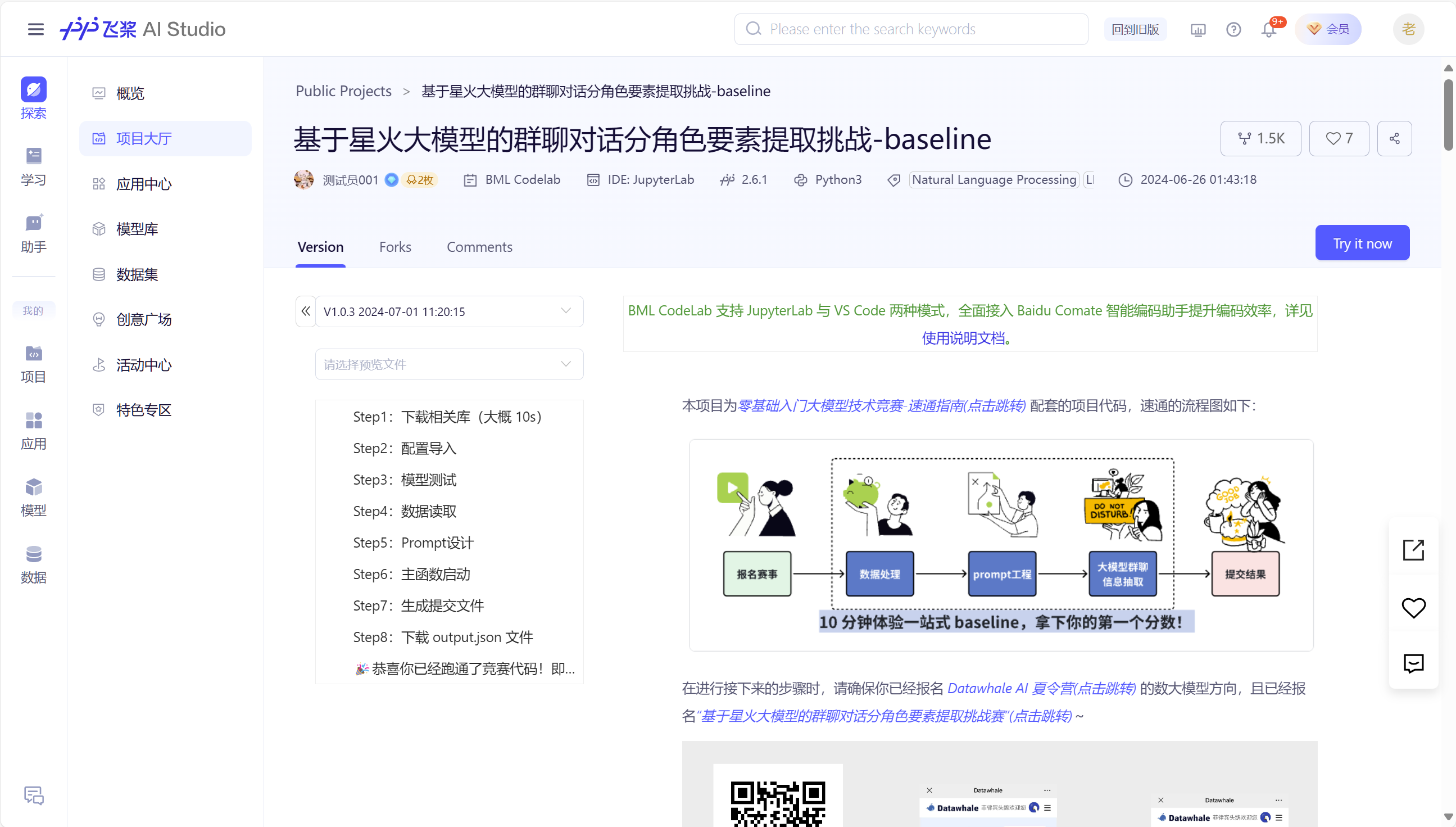Click the author's 2枚 badge icon

(x=419, y=179)
